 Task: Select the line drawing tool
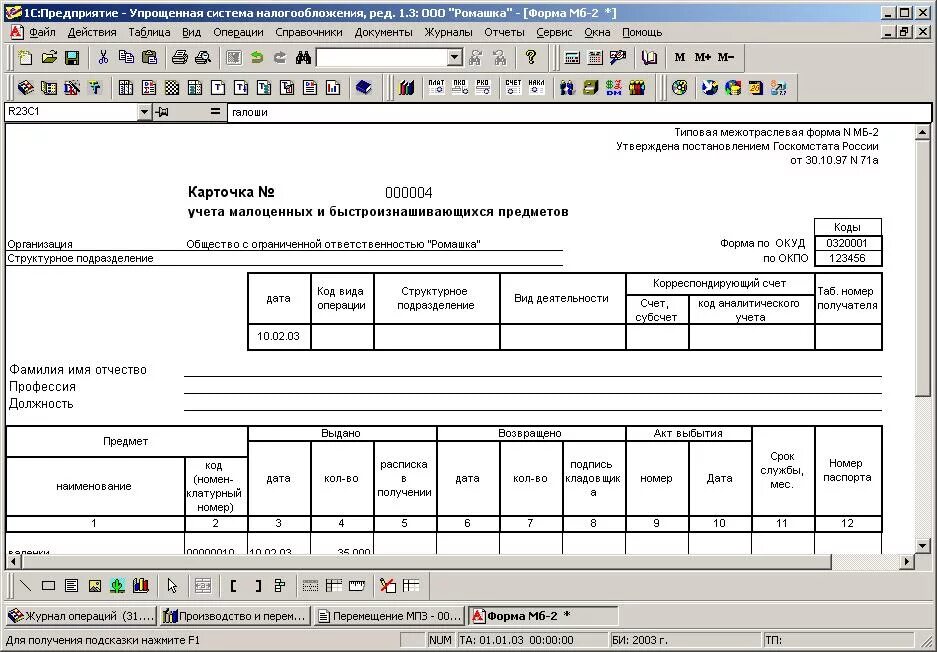click(x=25, y=586)
